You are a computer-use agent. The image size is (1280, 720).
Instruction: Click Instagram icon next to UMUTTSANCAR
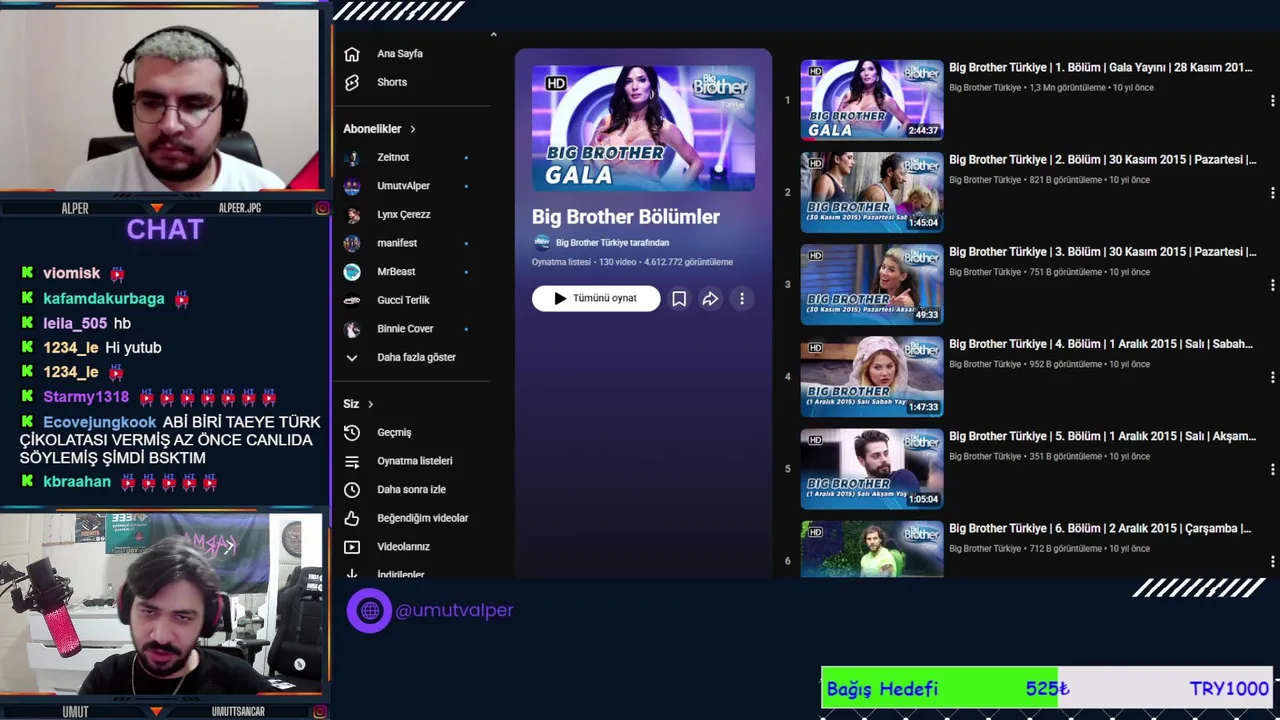pyautogui.click(x=322, y=712)
